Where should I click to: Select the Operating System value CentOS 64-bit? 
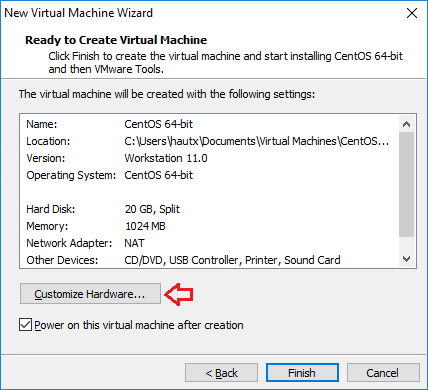point(158,175)
